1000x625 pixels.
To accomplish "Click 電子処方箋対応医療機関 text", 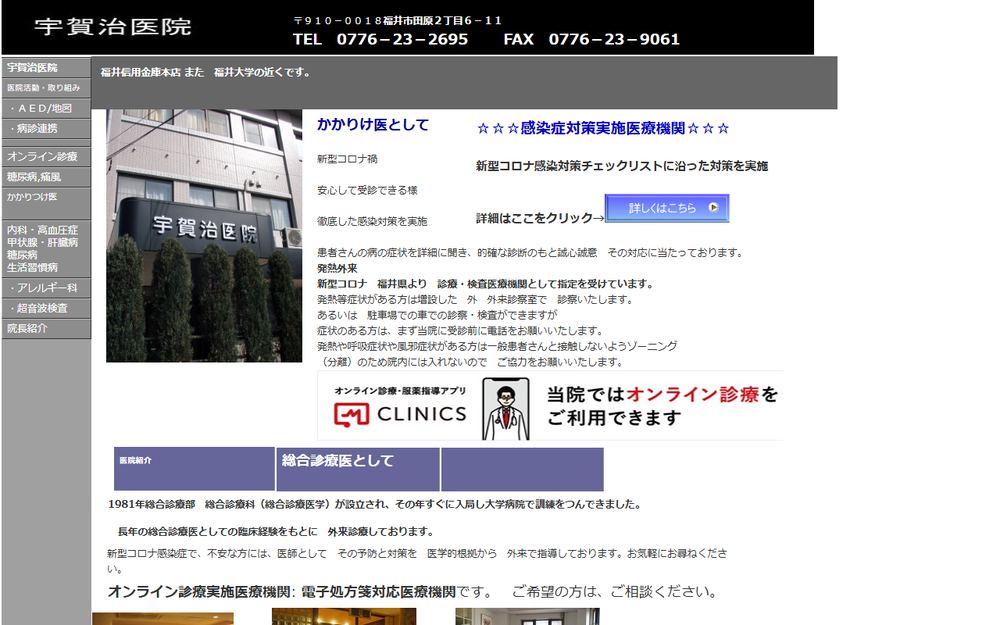I will (378, 592).
